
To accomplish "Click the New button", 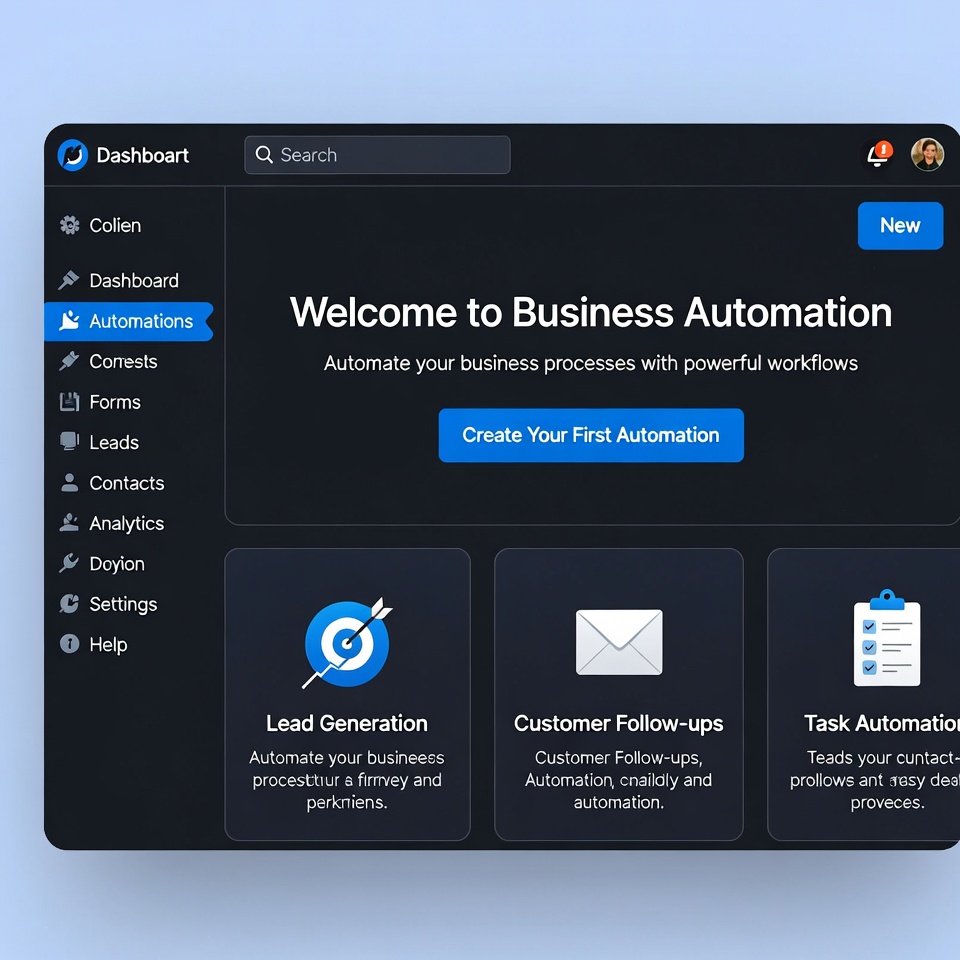I will tap(899, 225).
